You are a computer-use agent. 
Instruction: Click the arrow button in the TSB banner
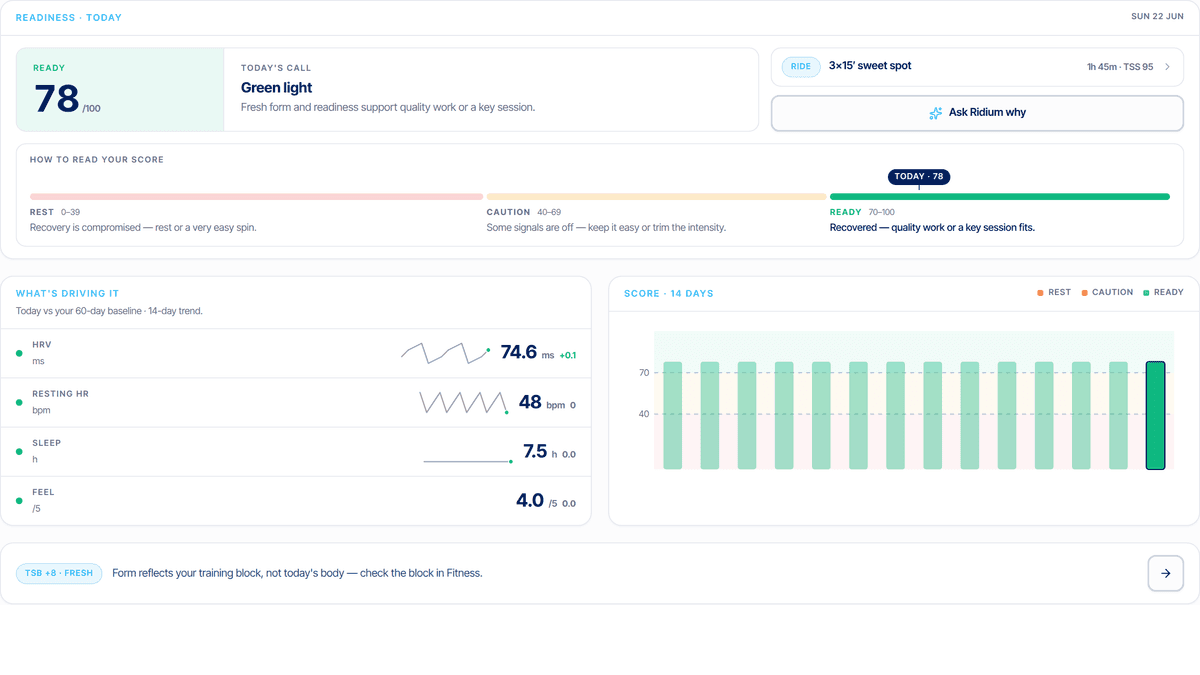(1166, 574)
